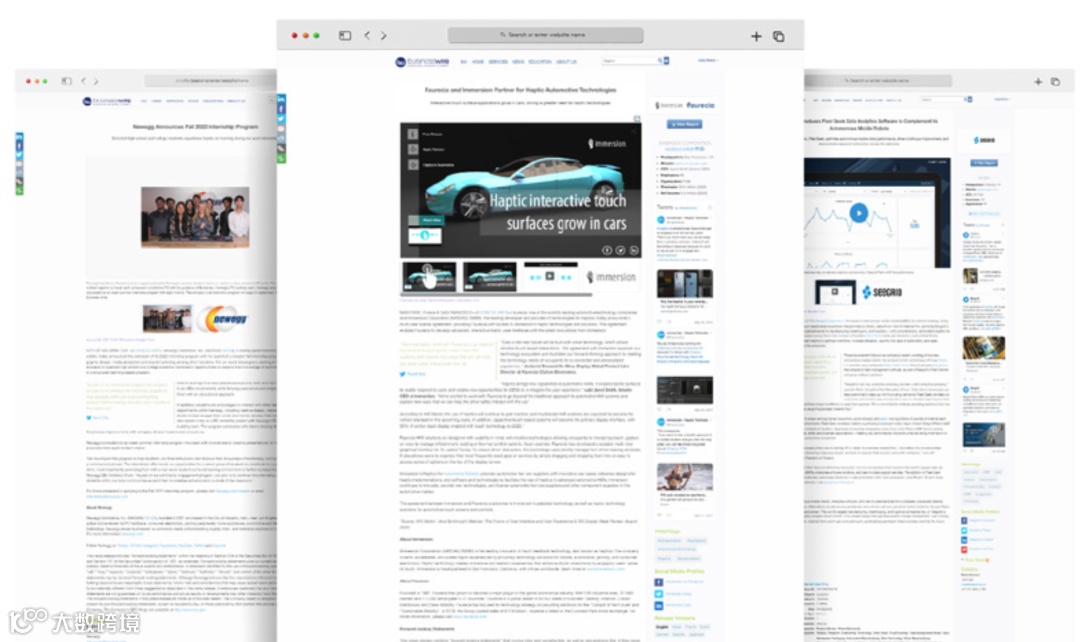The width and height of the screenshot is (1080, 642).
Task: Focus the right window's address search bar
Action: tap(878, 81)
